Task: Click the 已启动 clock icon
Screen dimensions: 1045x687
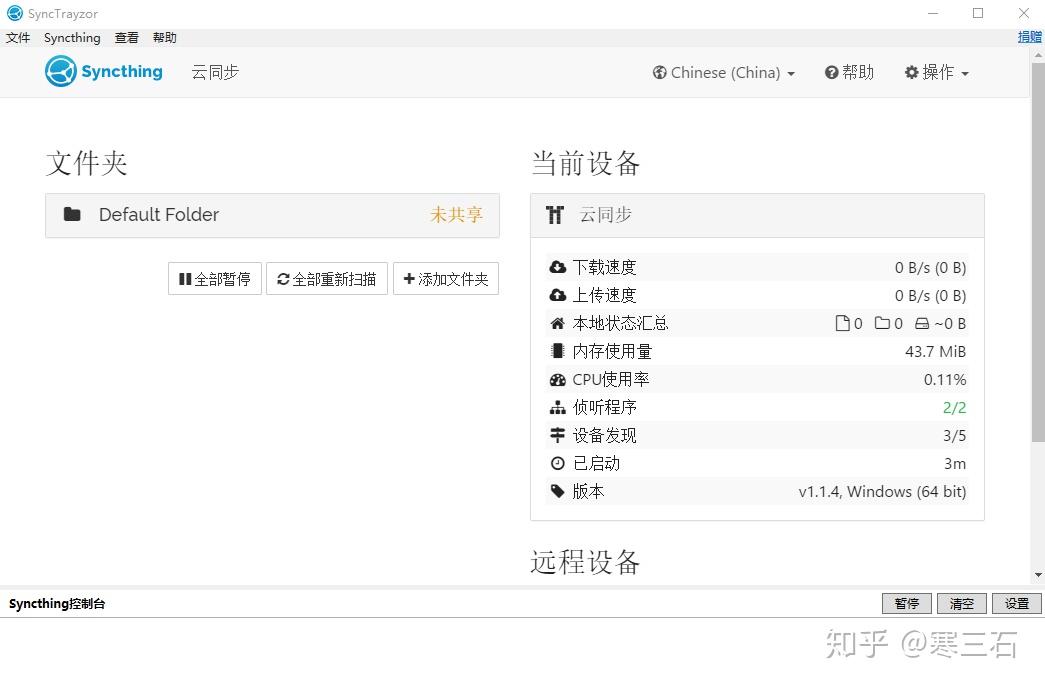Action: click(557, 463)
